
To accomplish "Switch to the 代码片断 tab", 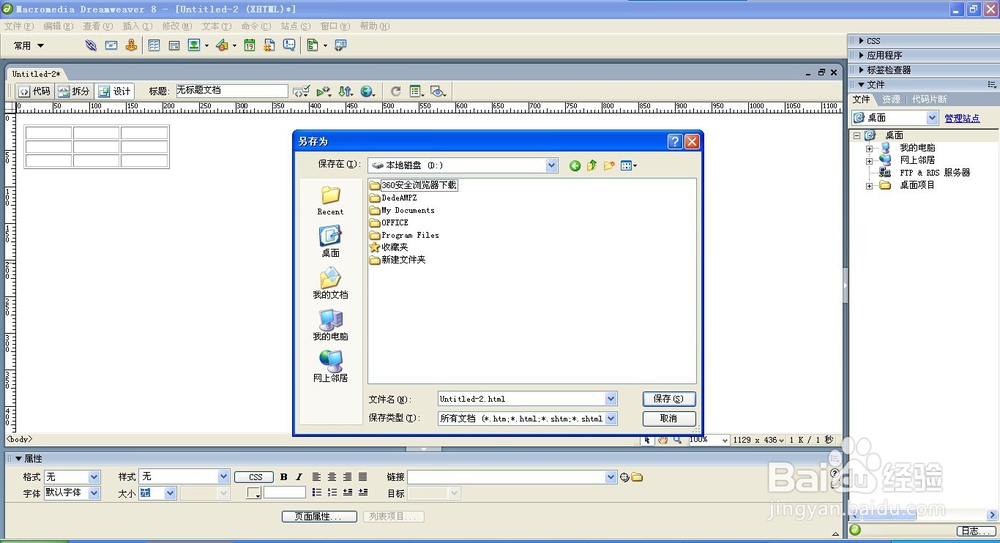I will point(929,100).
